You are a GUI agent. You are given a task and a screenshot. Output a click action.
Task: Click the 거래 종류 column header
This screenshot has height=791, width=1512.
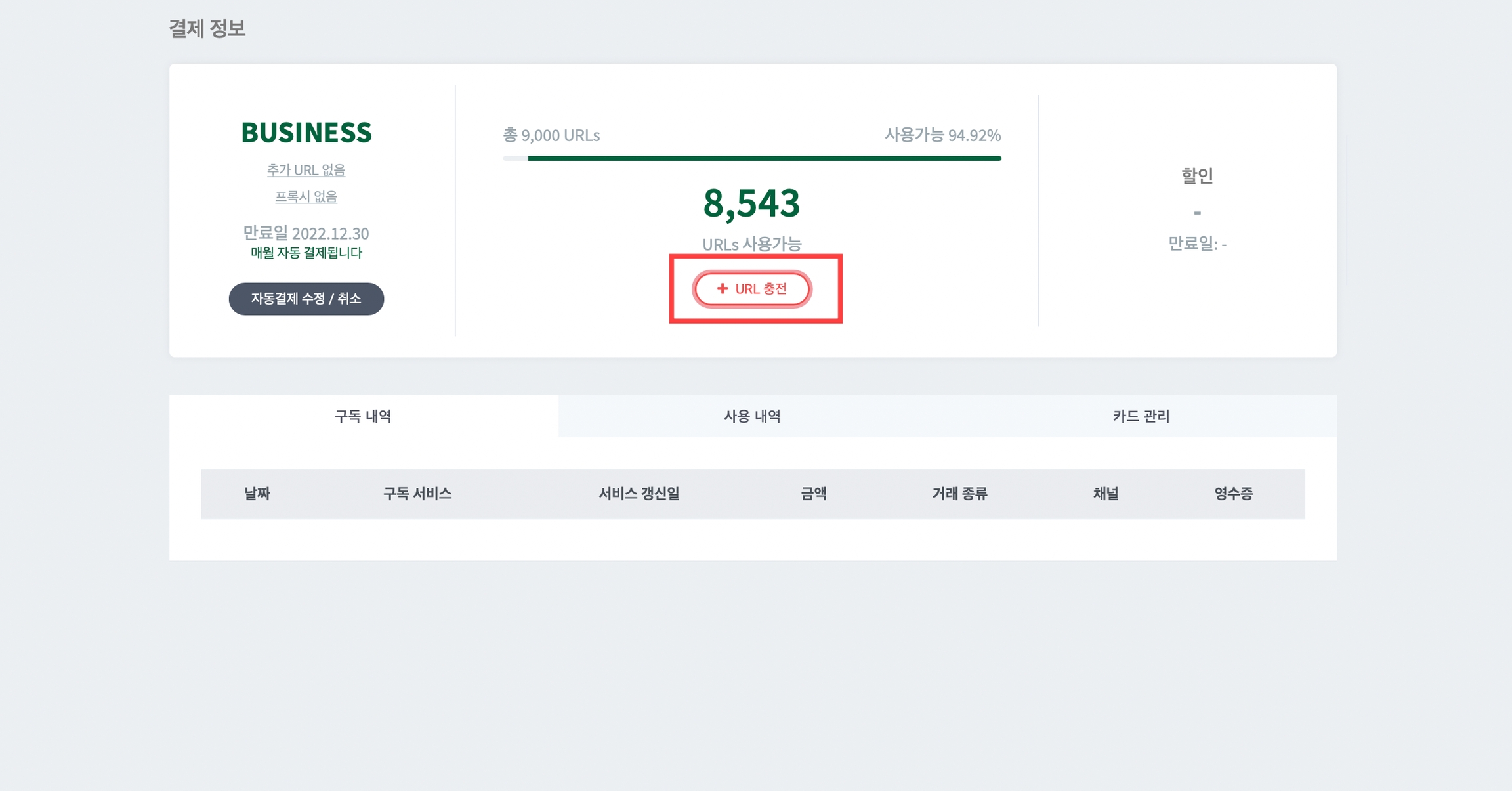point(959,494)
